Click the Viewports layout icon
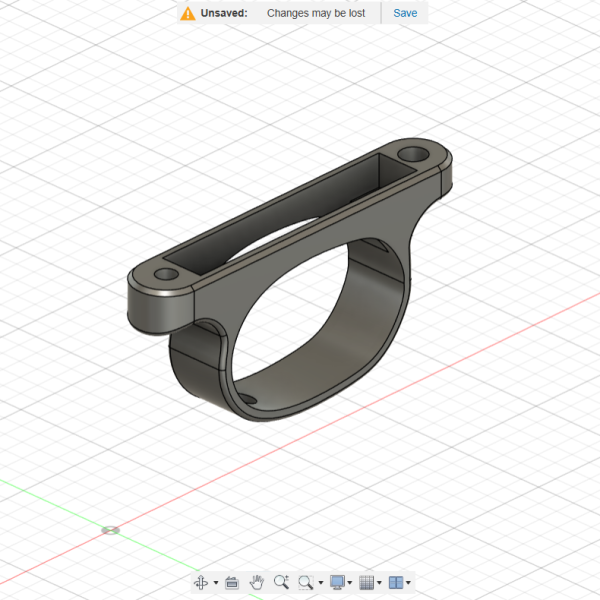600x600 pixels. click(x=395, y=582)
